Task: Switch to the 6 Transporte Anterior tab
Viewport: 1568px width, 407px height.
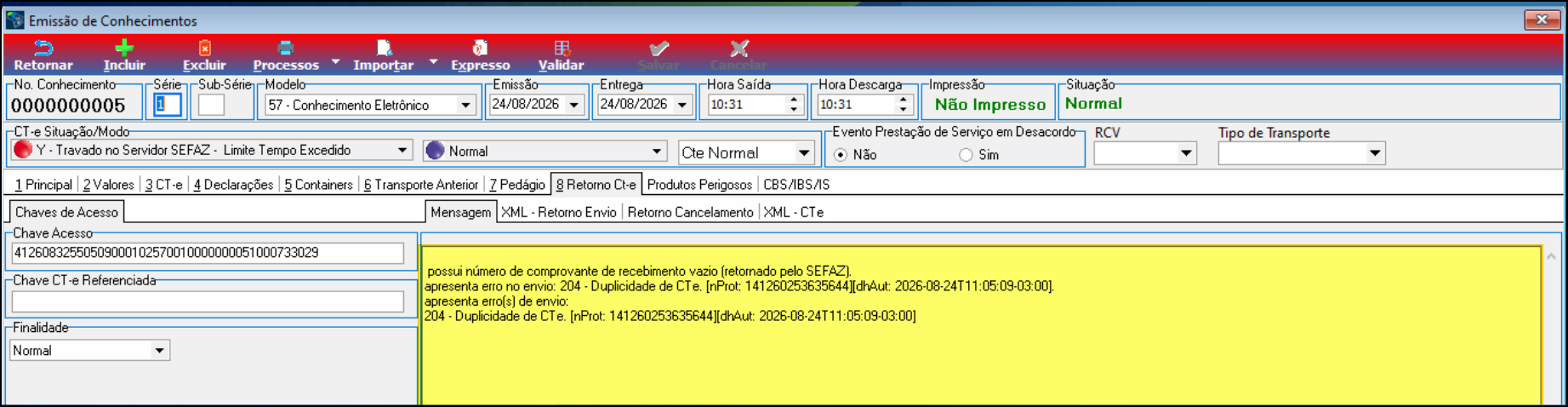Action: [421, 185]
